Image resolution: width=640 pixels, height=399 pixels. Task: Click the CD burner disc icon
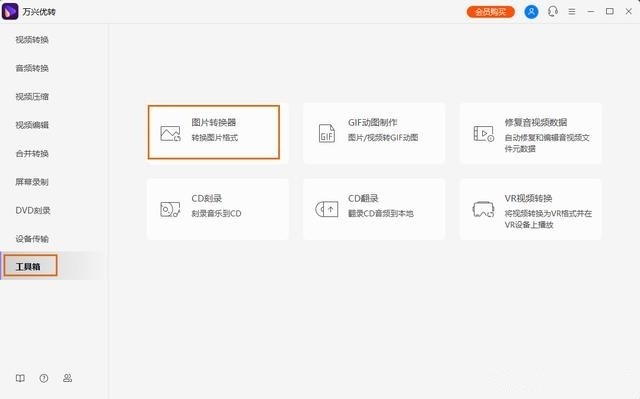pyautogui.click(x=170, y=209)
